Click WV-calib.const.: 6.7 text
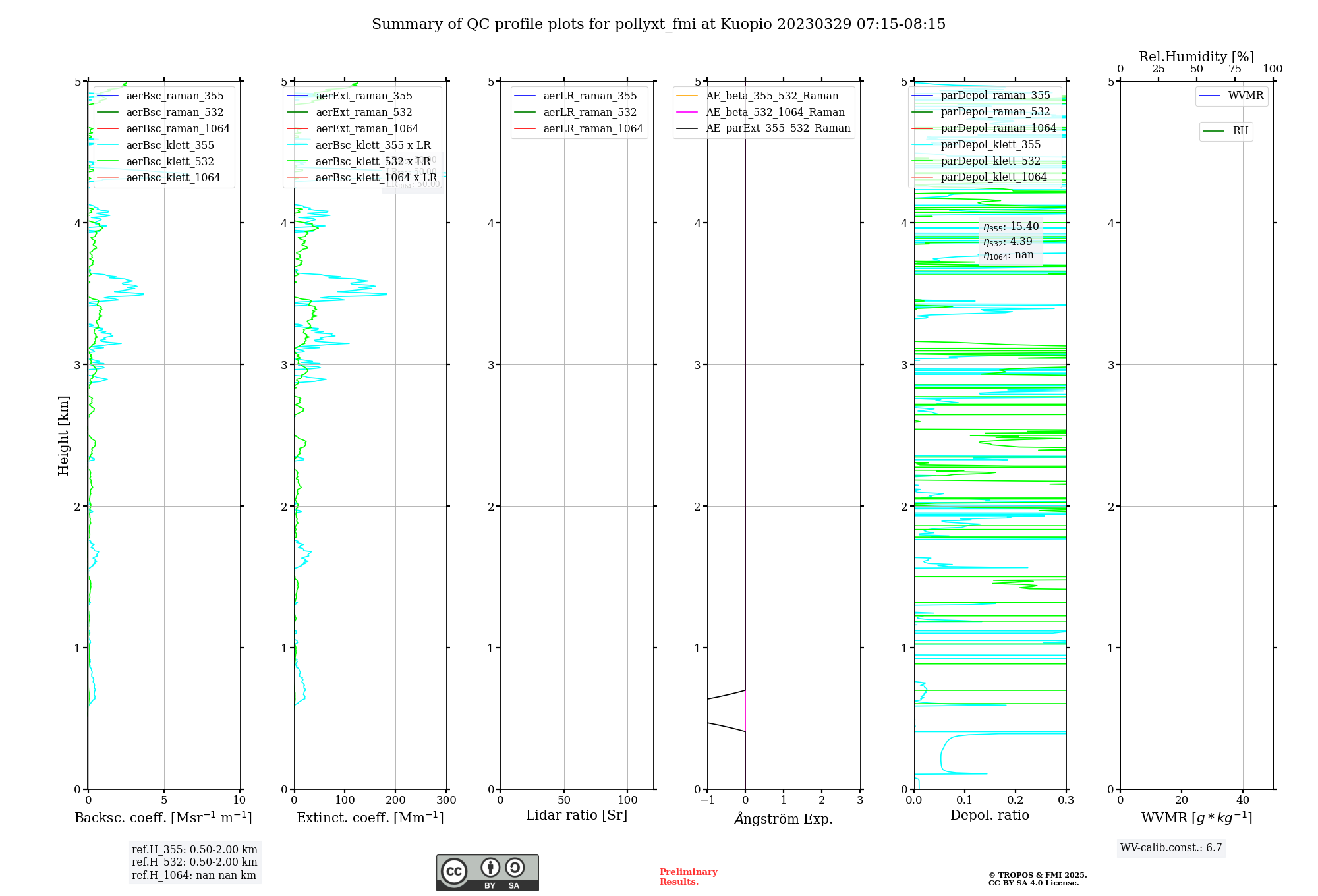1318x896 pixels. coord(1171,848)
